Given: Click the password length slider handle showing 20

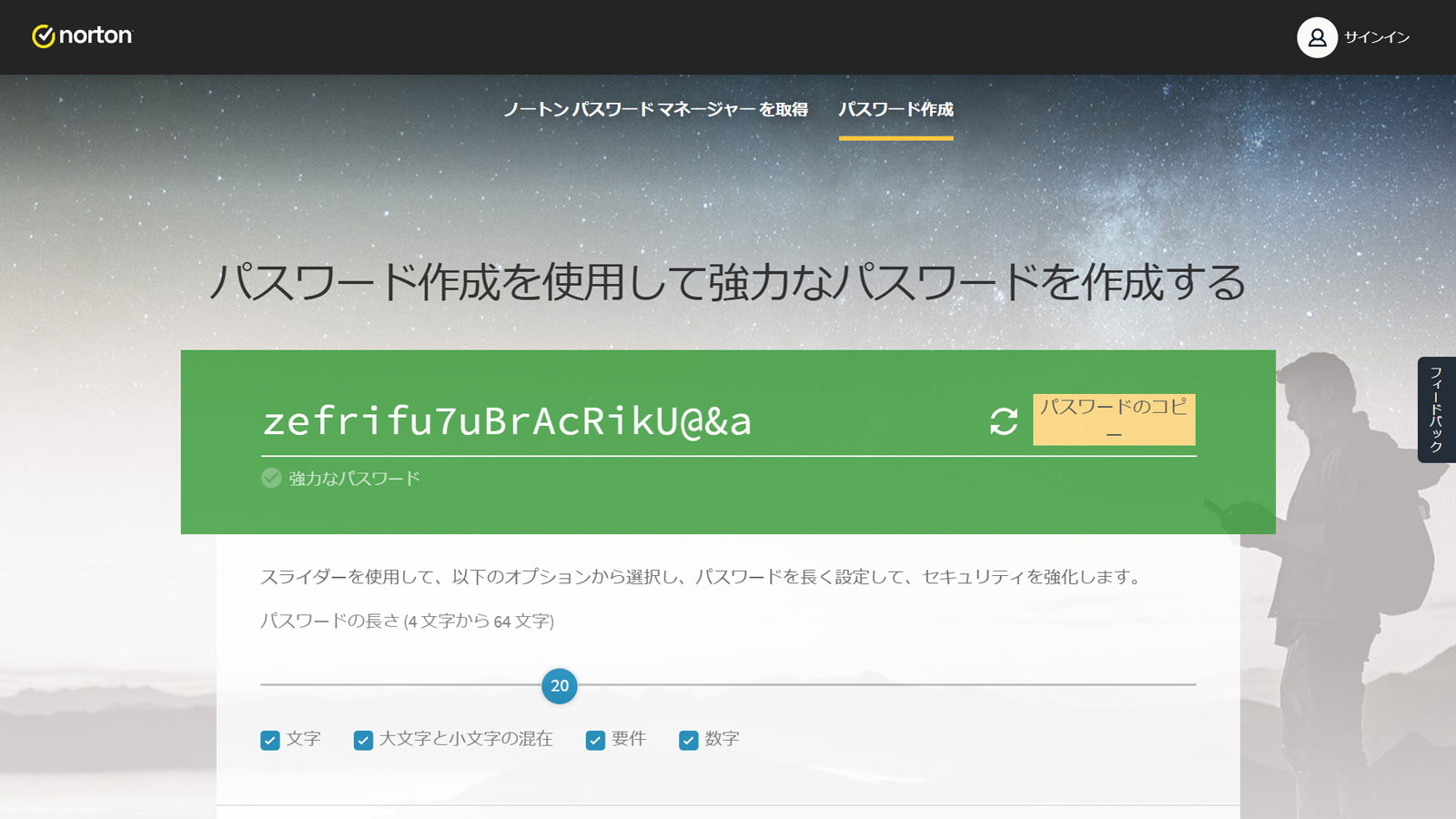Looking at the screenshot, I should point(560,685).
